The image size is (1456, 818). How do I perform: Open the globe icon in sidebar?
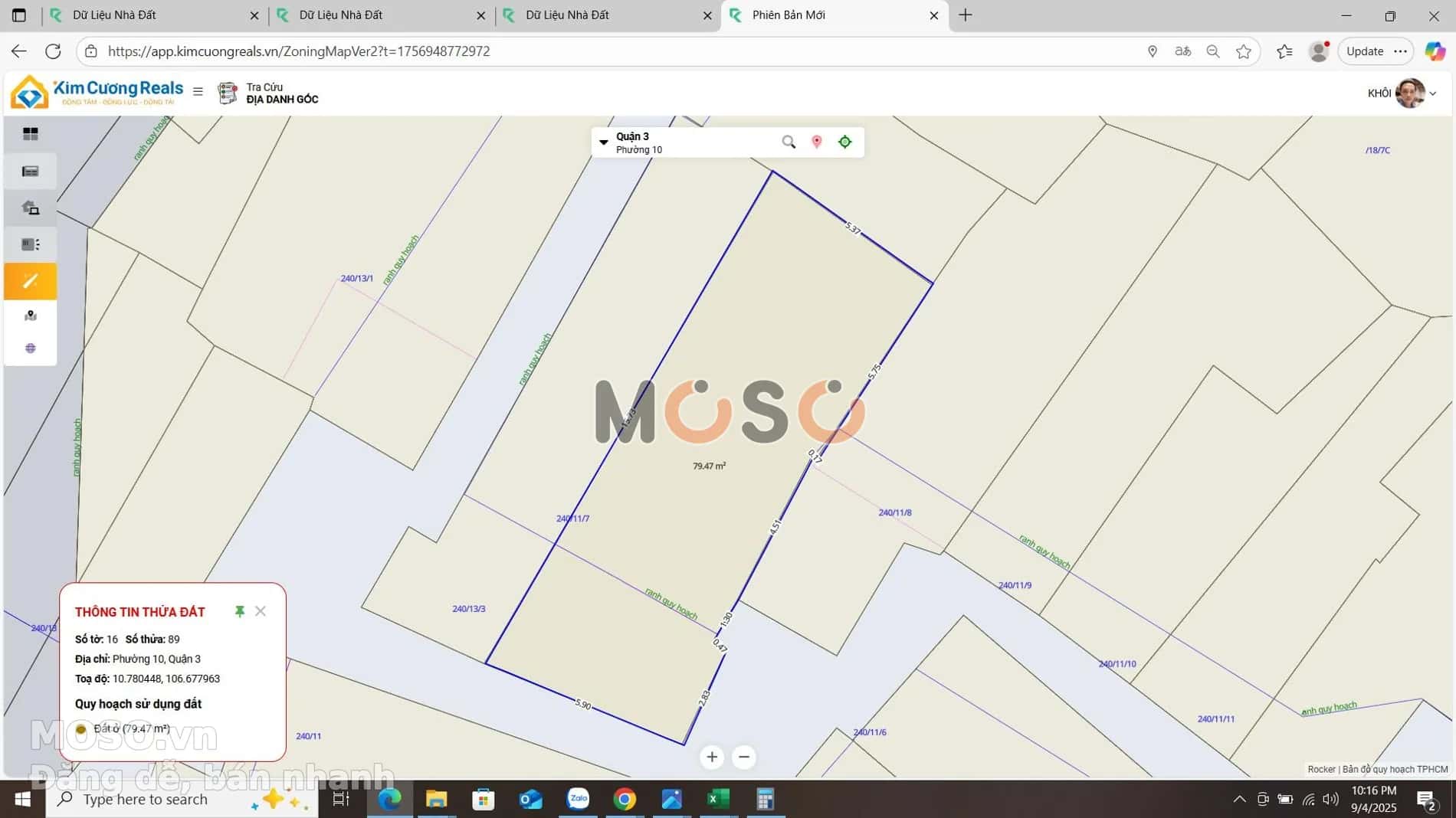(x=31, y=348)
